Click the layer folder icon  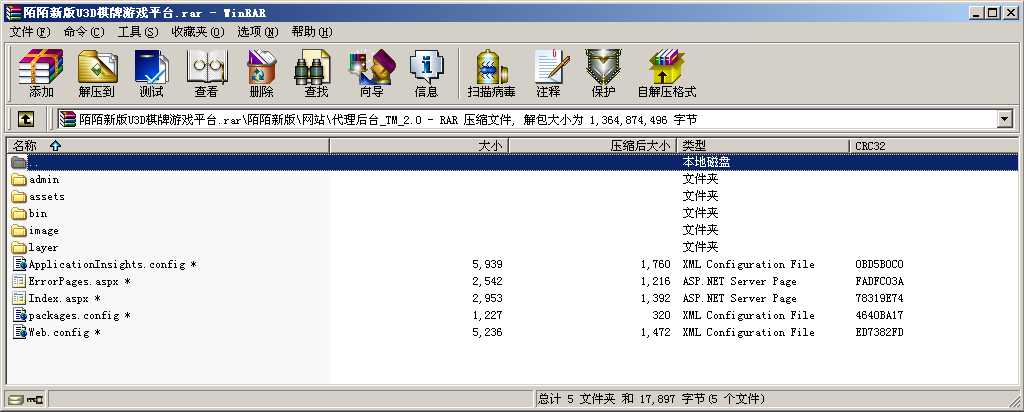point(19,247)
